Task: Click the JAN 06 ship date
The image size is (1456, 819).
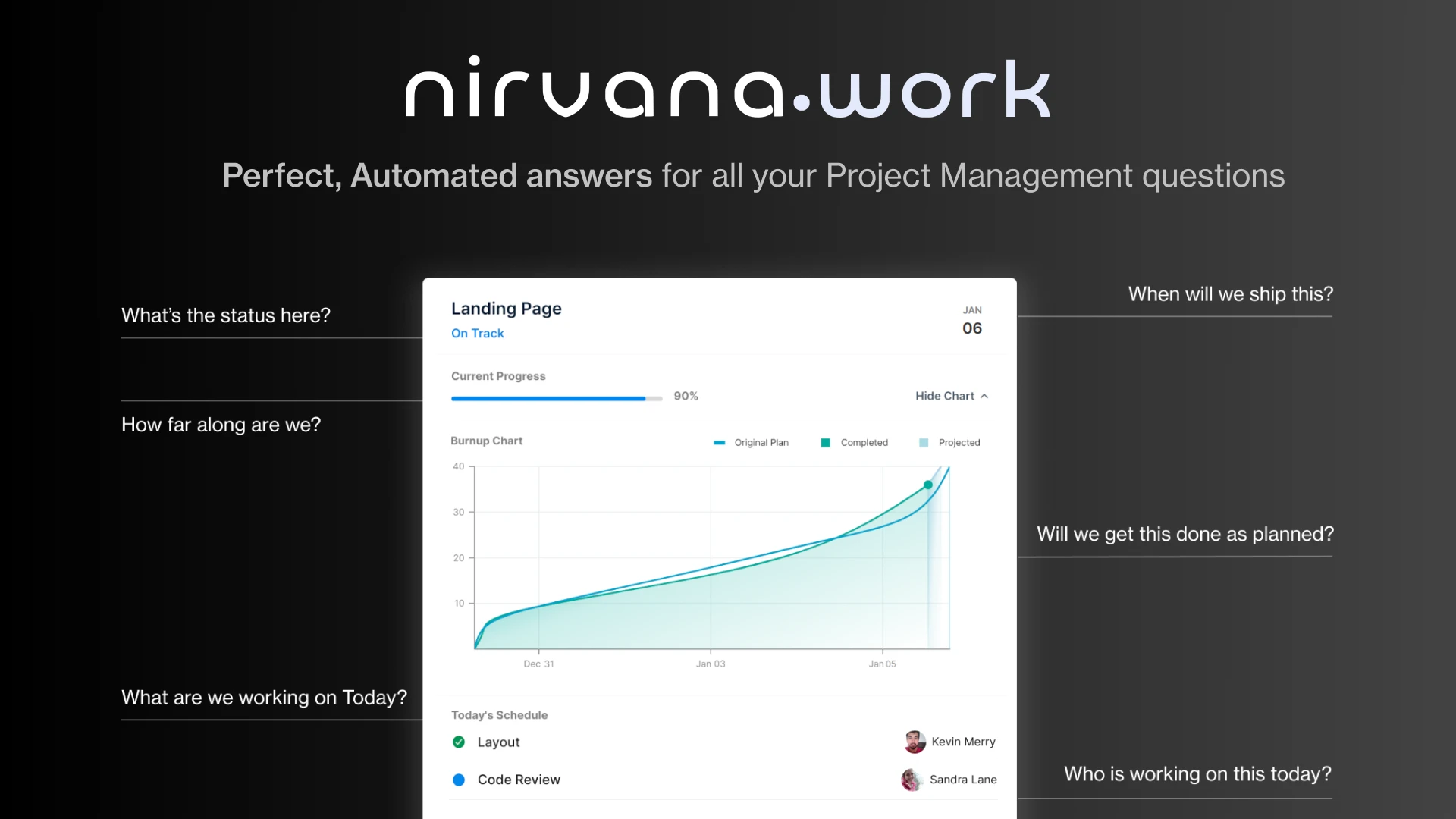Action: (972, 321)
